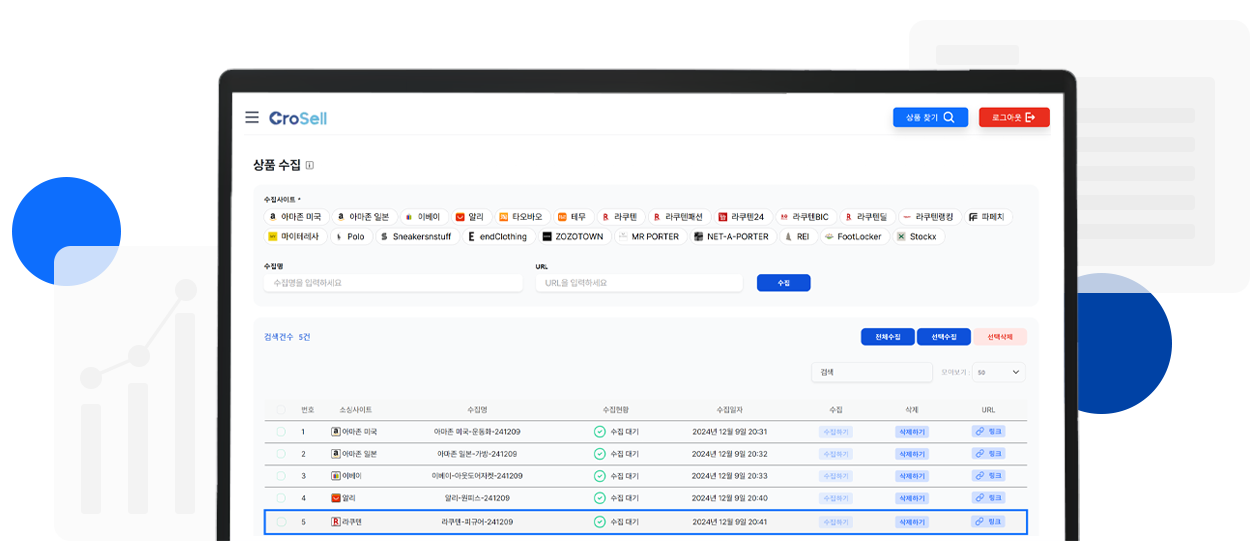Open the 링크 URL link in row 3
The width and height of the screenshot is (1250, 541).
tap(988, 476)
